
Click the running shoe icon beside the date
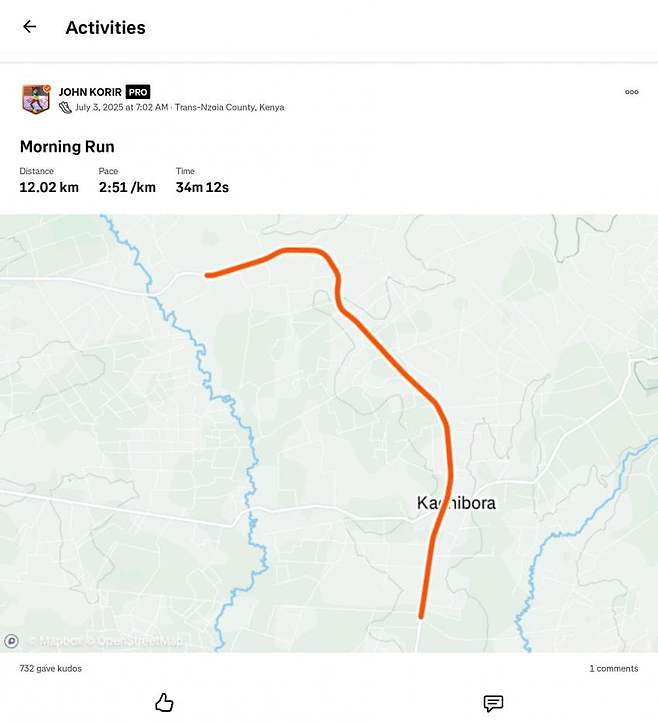(x=65, y=107)
